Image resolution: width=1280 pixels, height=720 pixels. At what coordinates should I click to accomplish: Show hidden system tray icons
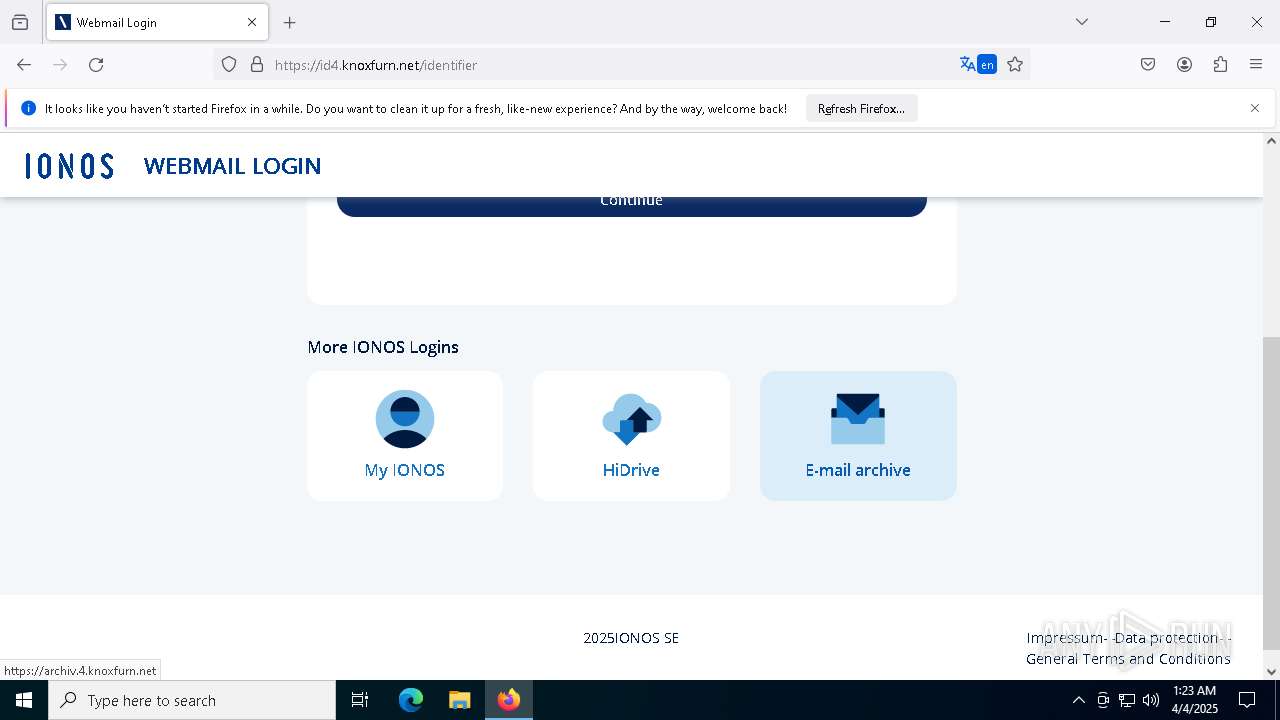click(x=1078, y=700)
